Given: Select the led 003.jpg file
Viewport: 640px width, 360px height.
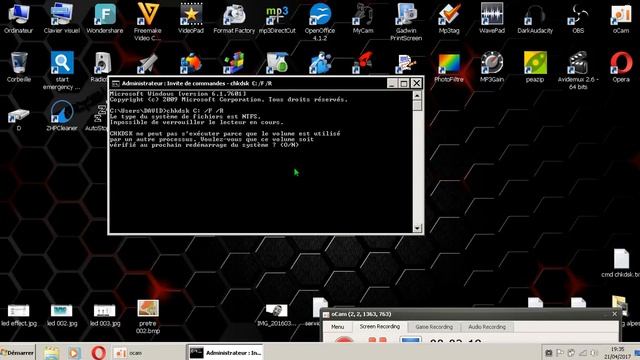Looking at the screenshot, I should tap(105, 315).
